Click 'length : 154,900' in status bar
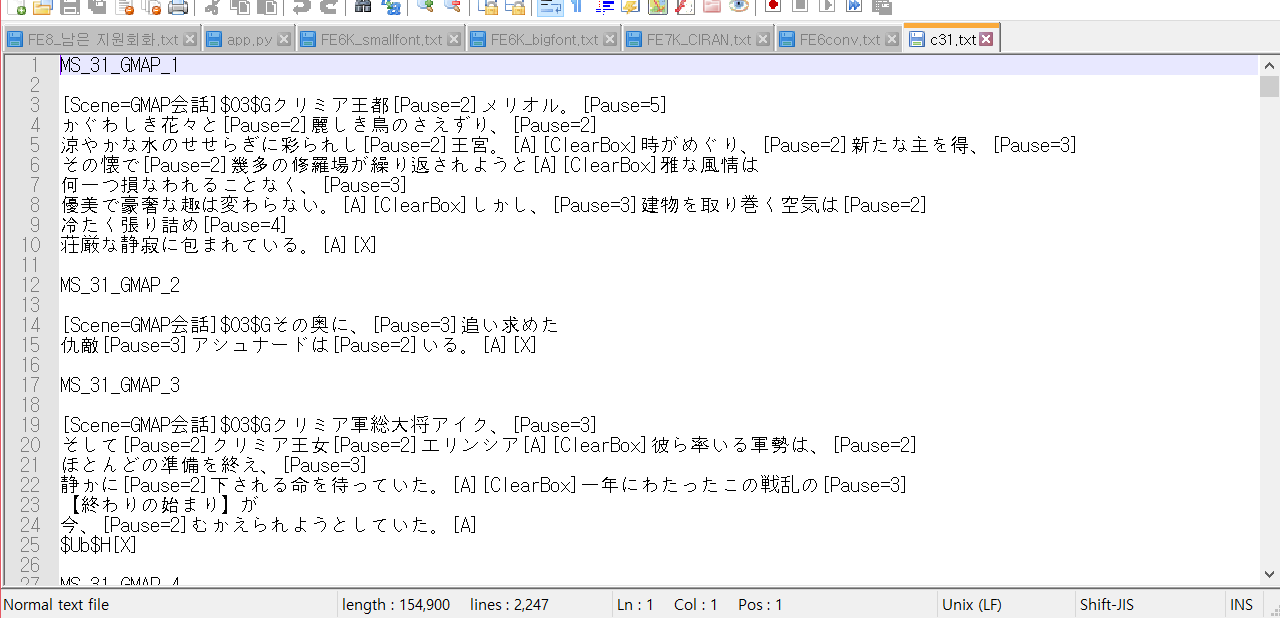This screenshot has width=1280, height=618. coord(396,605)
